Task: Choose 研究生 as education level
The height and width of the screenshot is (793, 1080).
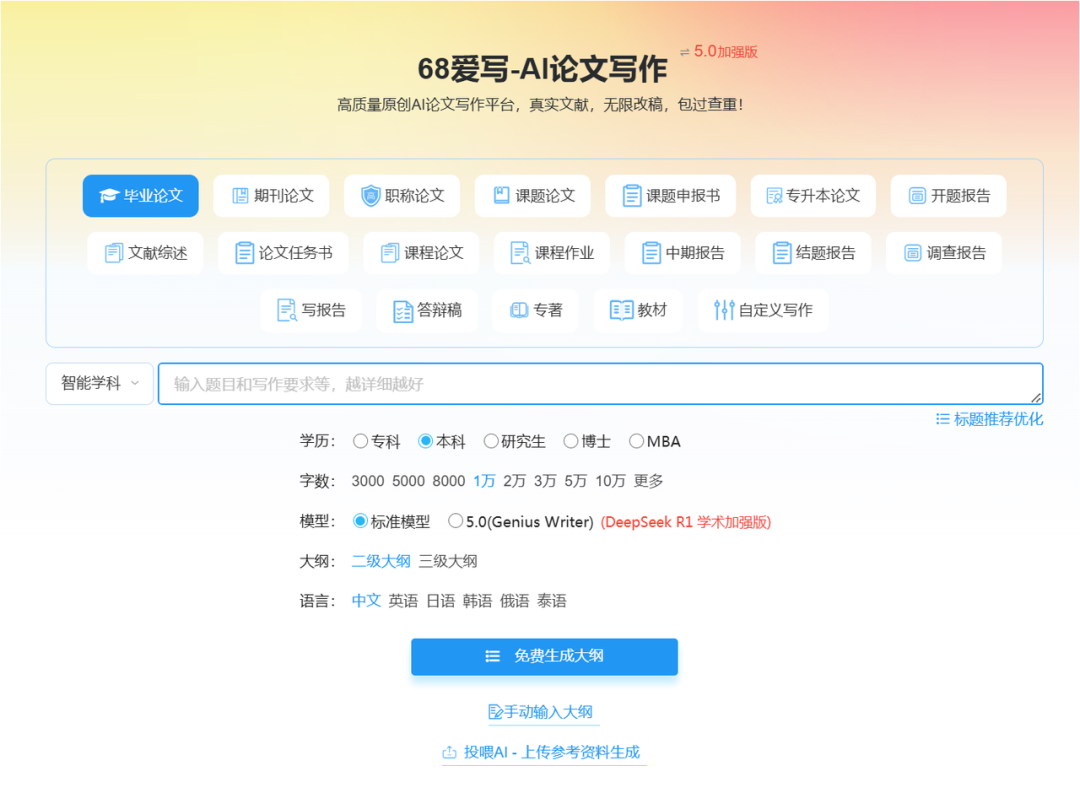Action: pos(490,441)
